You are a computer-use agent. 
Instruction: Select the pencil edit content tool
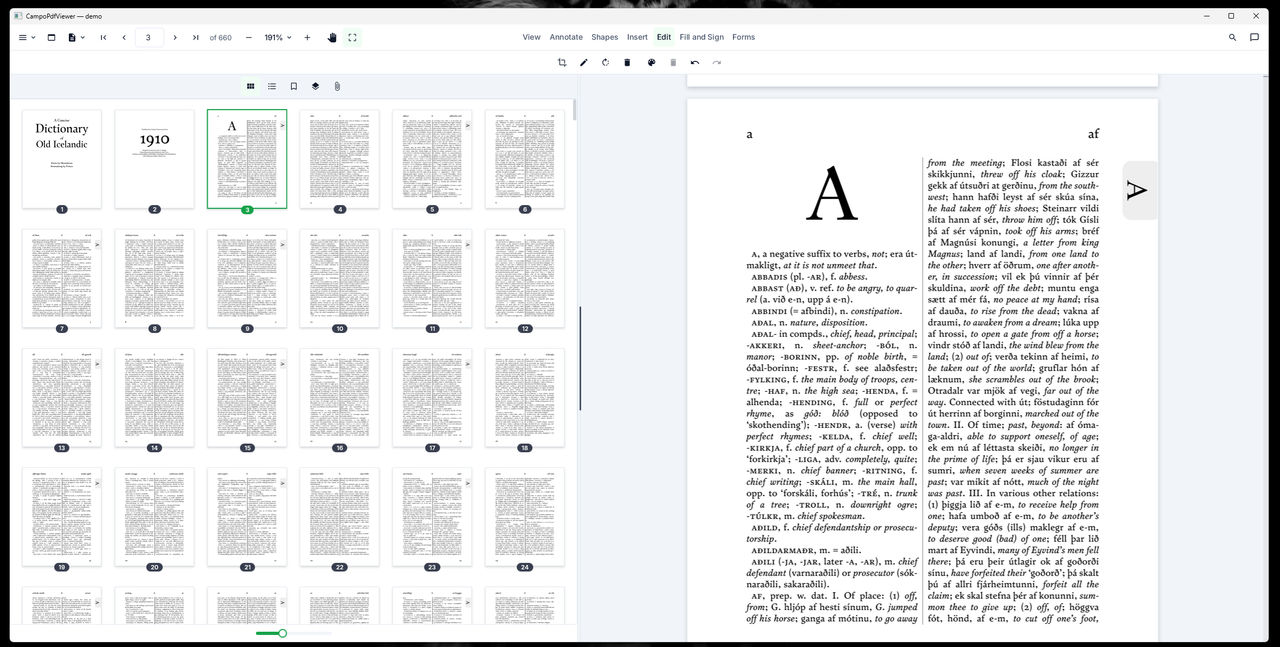coord(584,62)
